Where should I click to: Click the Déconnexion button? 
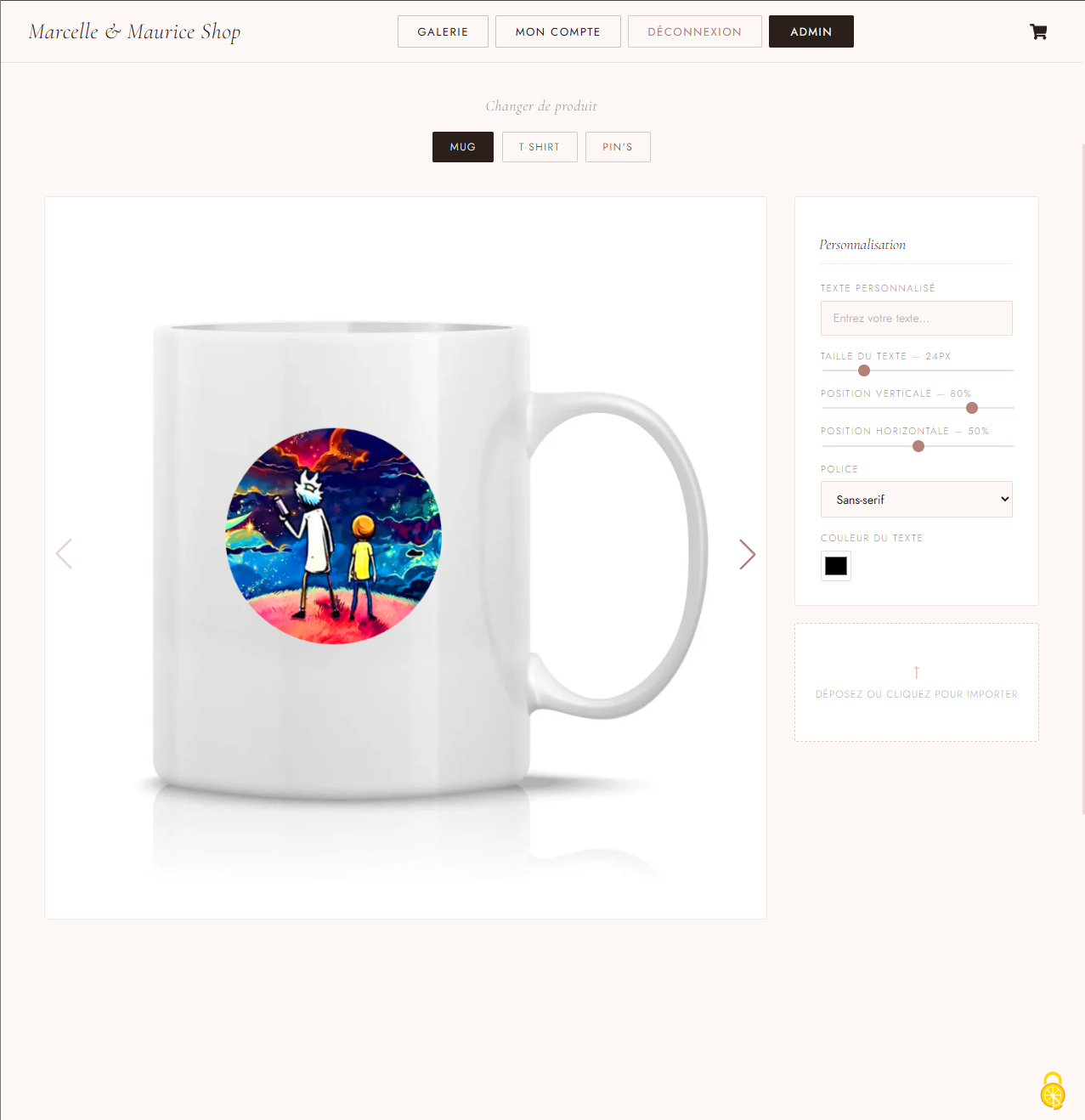point(695,31)
